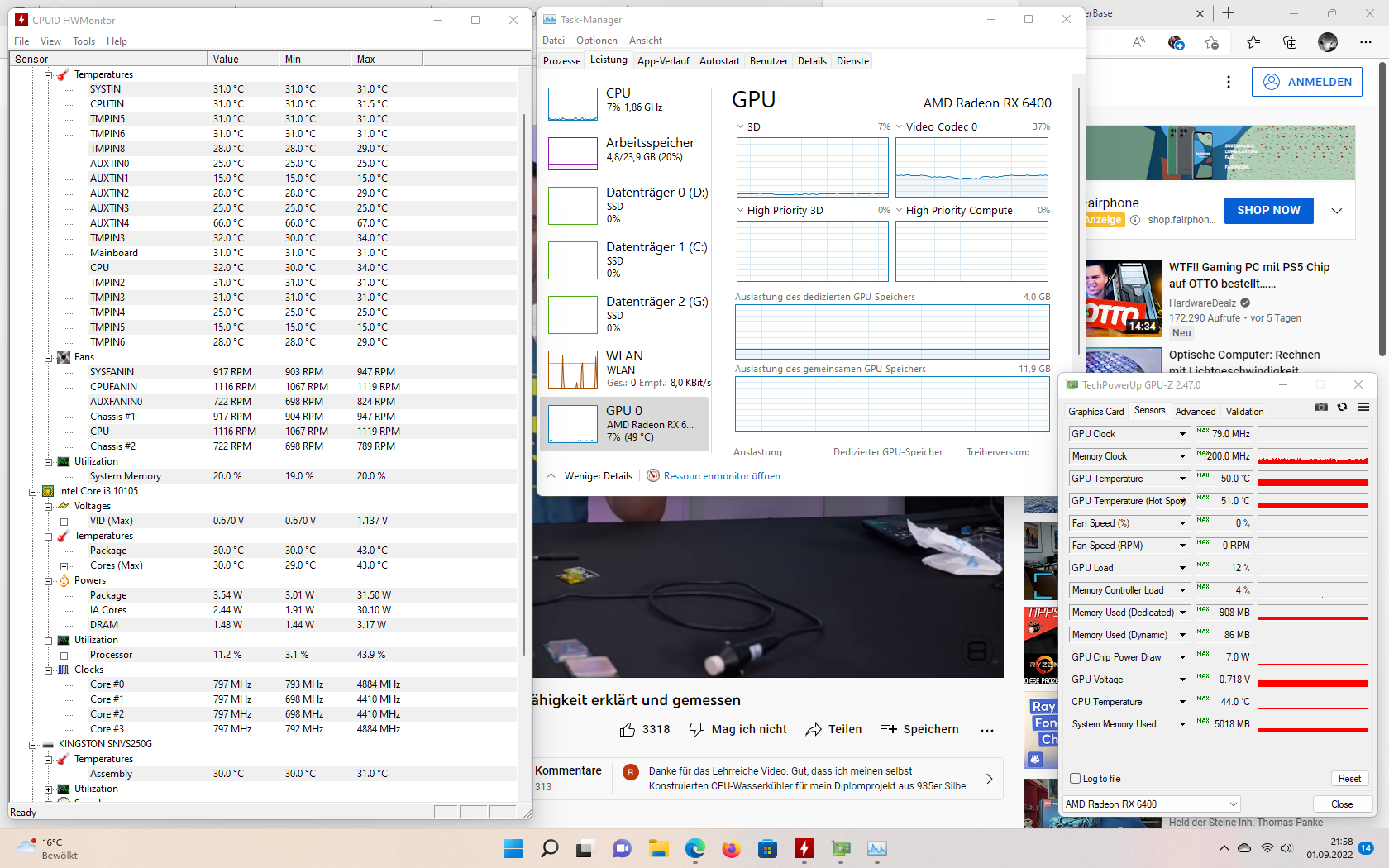Open Firefox from taskbar
The image size is (1389, 868).
coord(731,848)
